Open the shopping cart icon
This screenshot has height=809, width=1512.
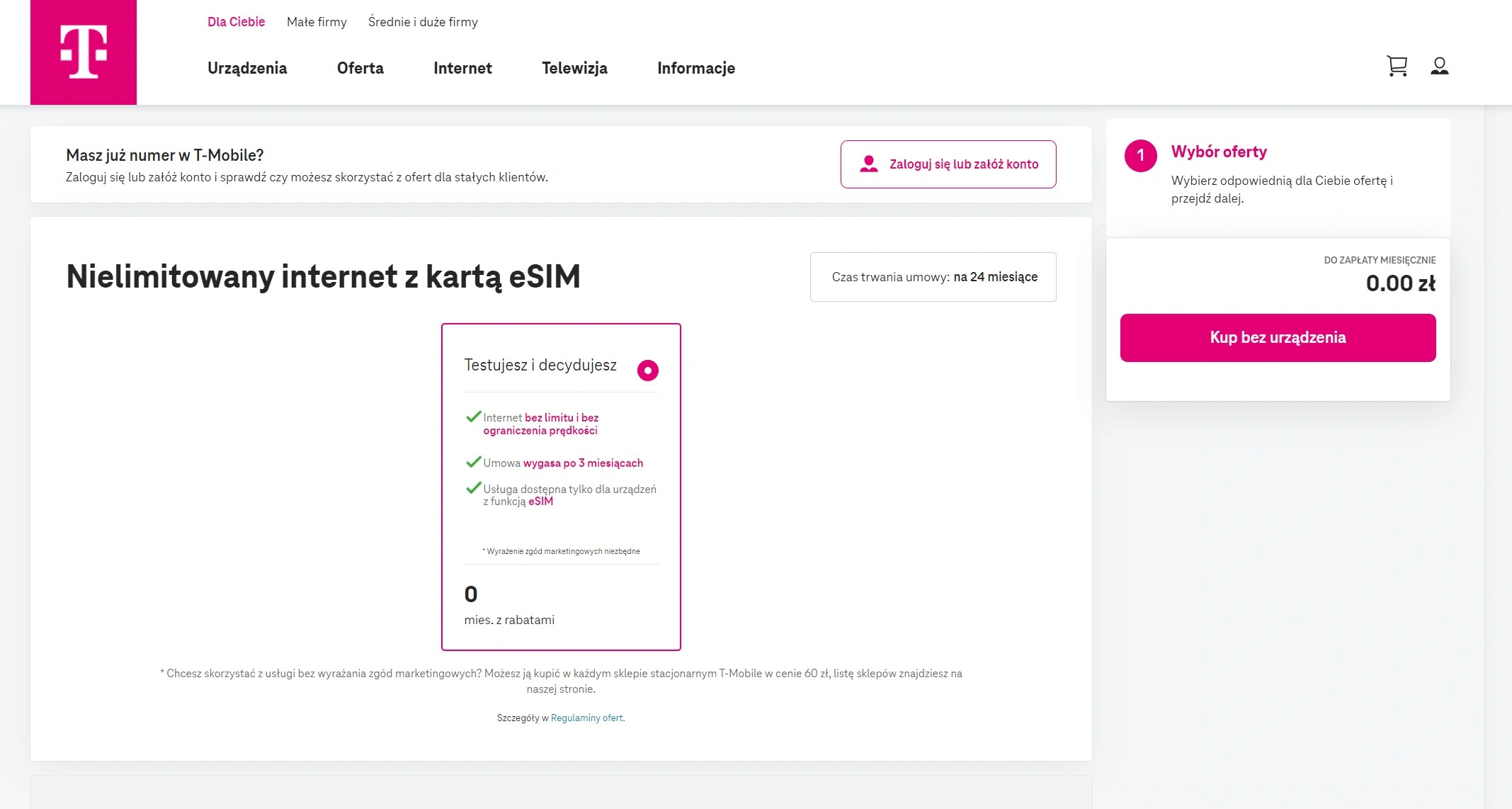(x=1397, y=67)
